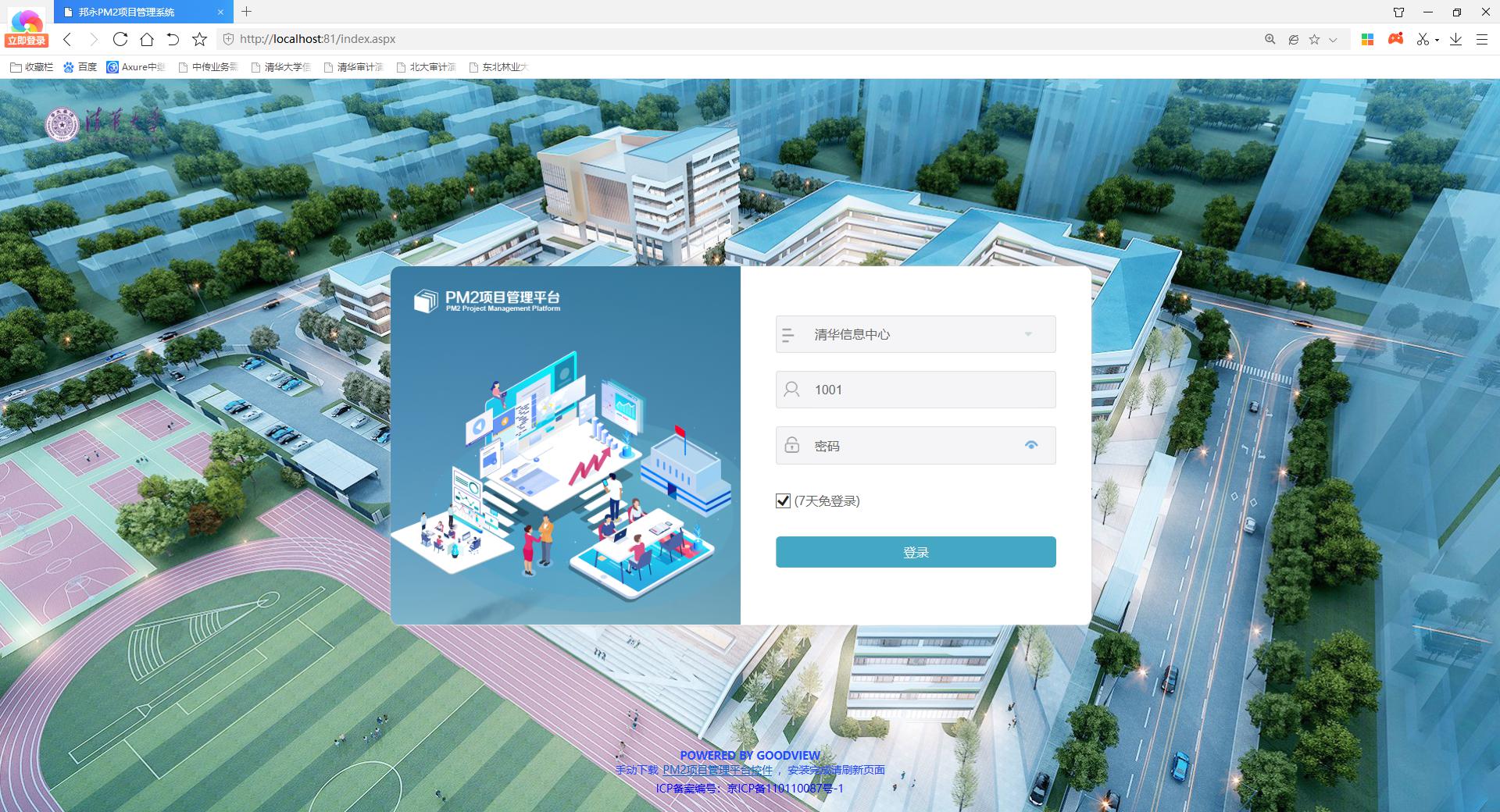Click the browser refresh icon

pyautogui.click(x=120, y=39)
